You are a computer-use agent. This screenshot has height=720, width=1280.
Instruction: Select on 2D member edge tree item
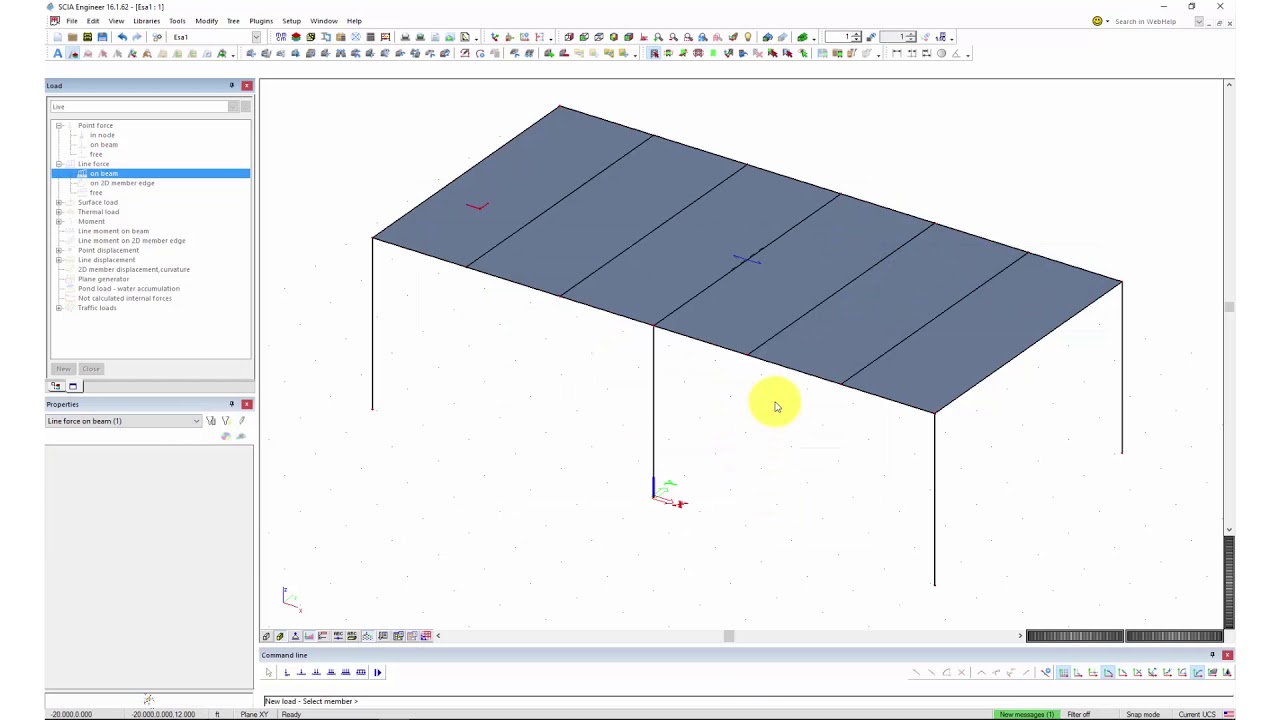tap(122, 183)
